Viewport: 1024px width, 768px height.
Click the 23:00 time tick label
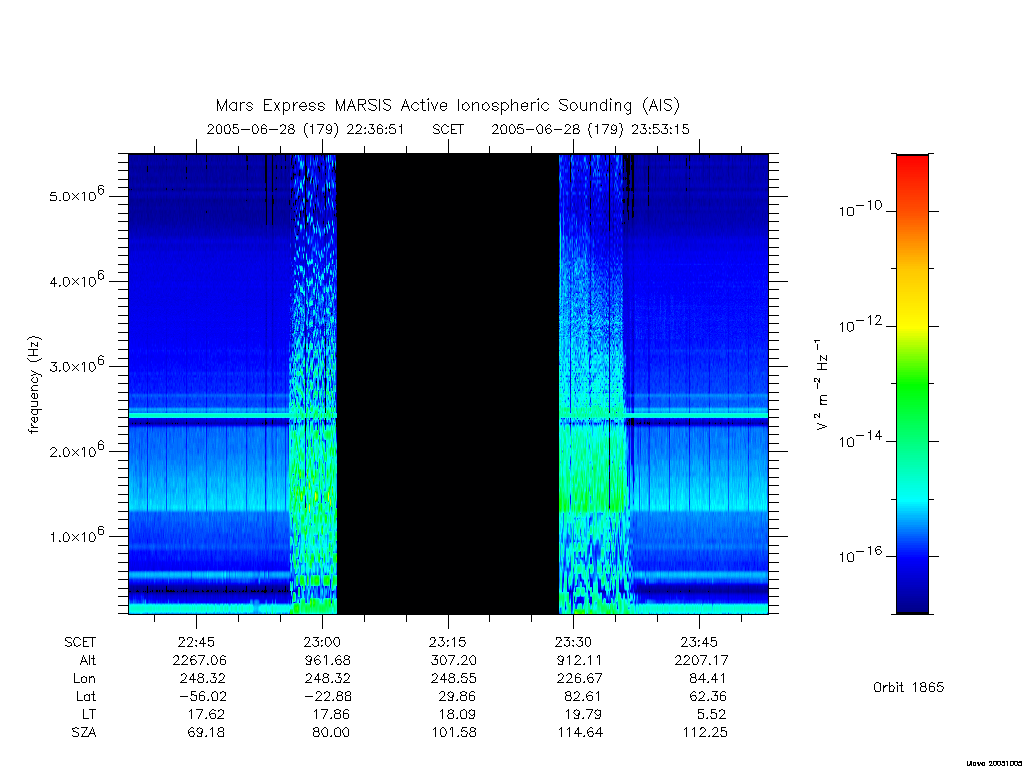point(322,642)
